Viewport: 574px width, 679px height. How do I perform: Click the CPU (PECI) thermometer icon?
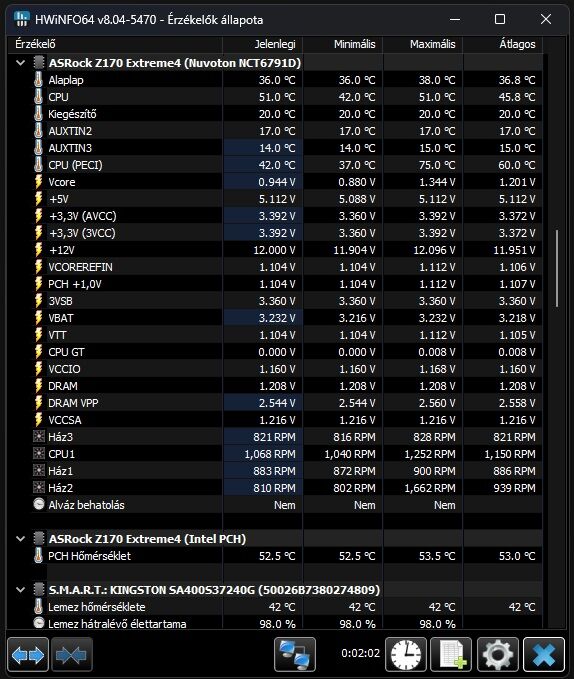tap(39, 165)
